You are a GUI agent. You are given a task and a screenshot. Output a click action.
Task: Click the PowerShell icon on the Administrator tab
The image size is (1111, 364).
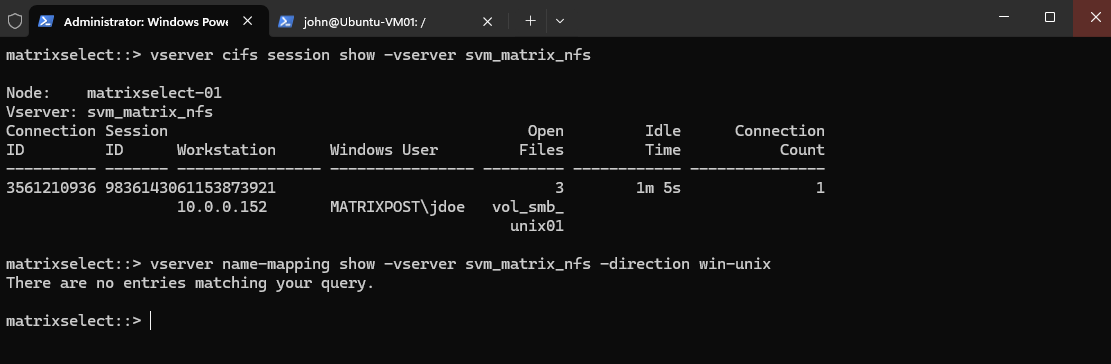pos(45,21)
